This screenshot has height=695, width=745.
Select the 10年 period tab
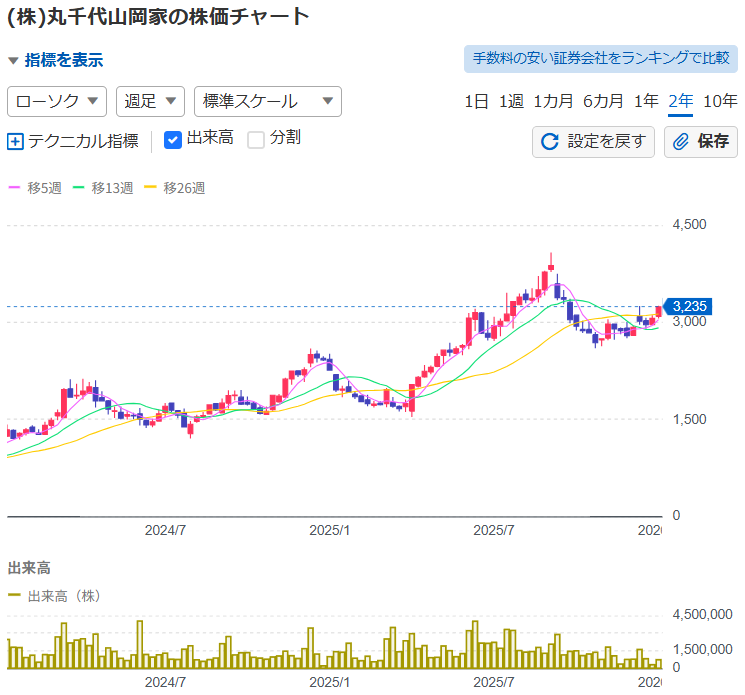coord(720,101)
